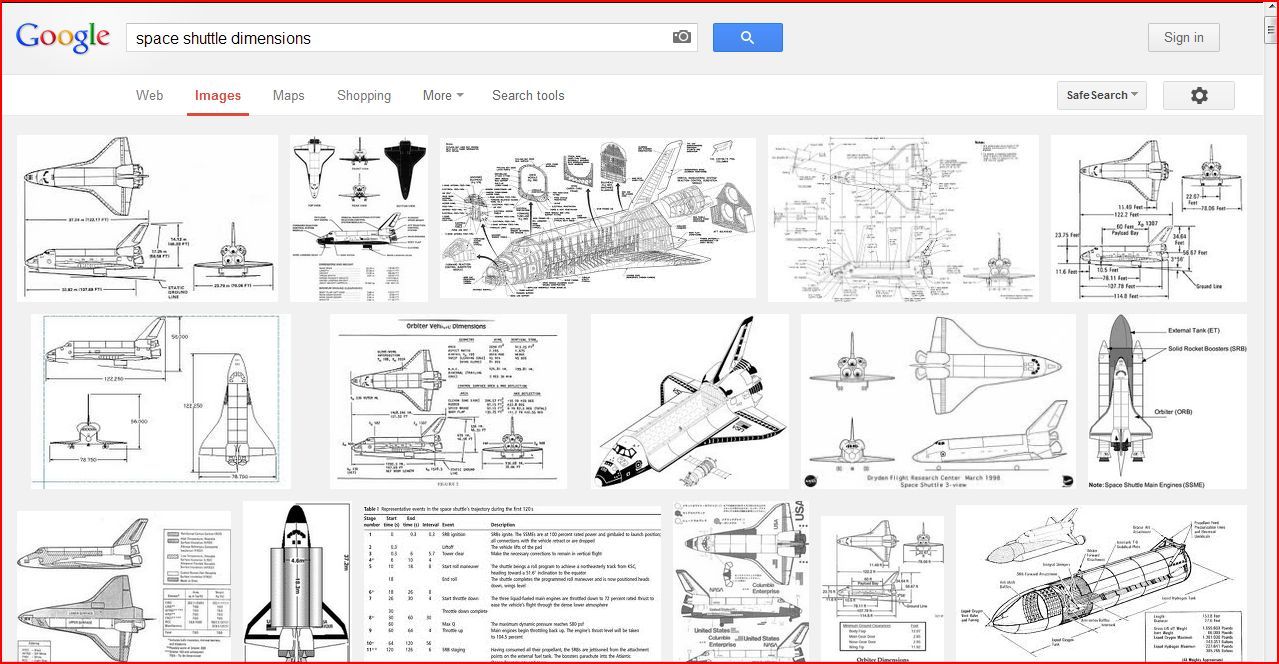The image size is (1279, 664).
Task: Open the Columbia Enterprise stamp image thumbnail
Action: point(740,580)
